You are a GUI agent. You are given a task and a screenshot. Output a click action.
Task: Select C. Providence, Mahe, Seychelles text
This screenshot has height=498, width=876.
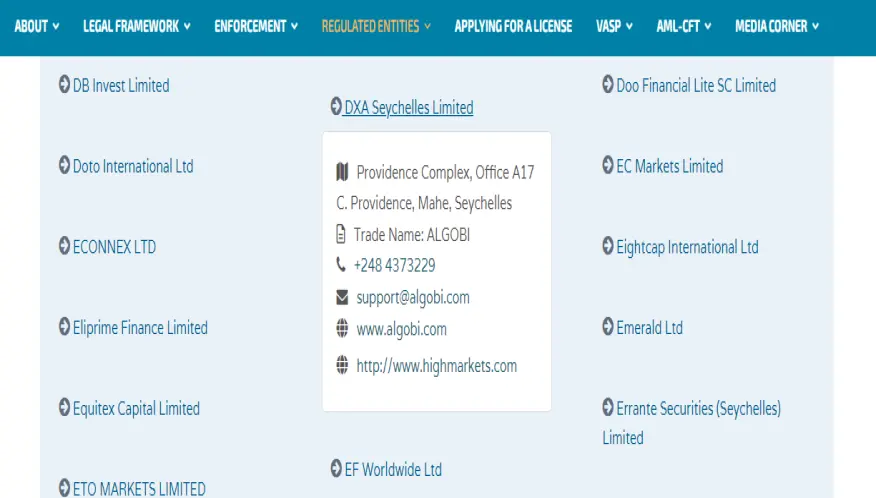click(424, 203)
